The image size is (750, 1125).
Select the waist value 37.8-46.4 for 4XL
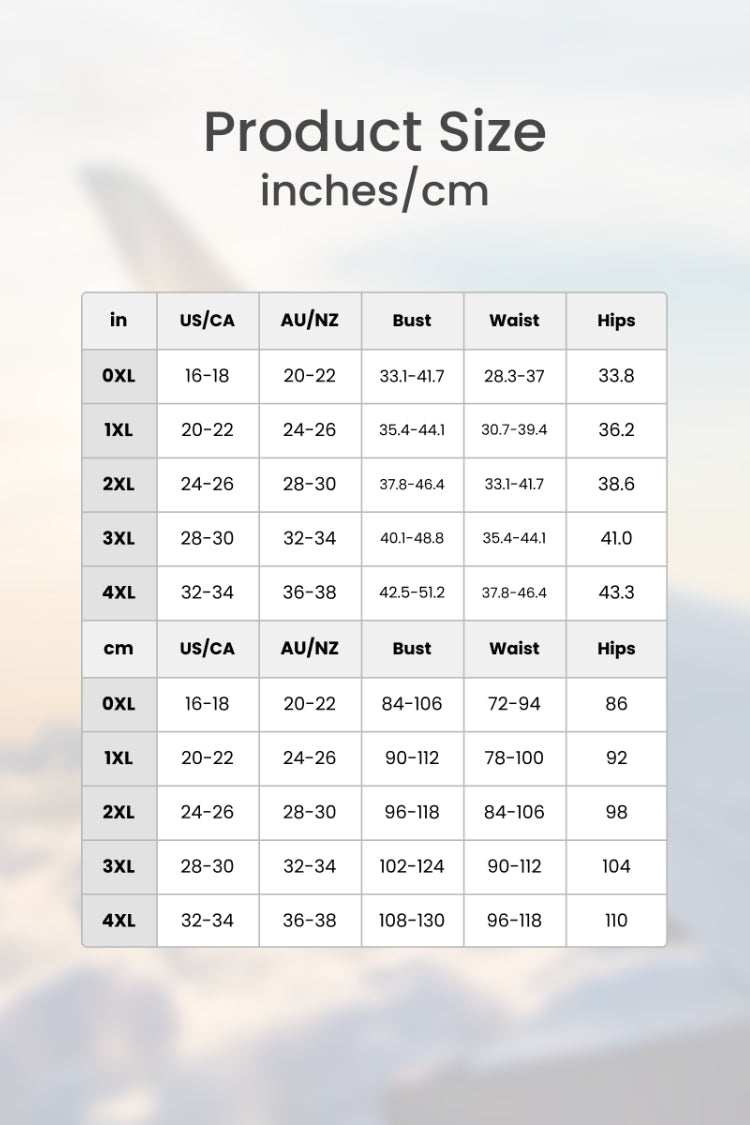[x=514, y=592]
